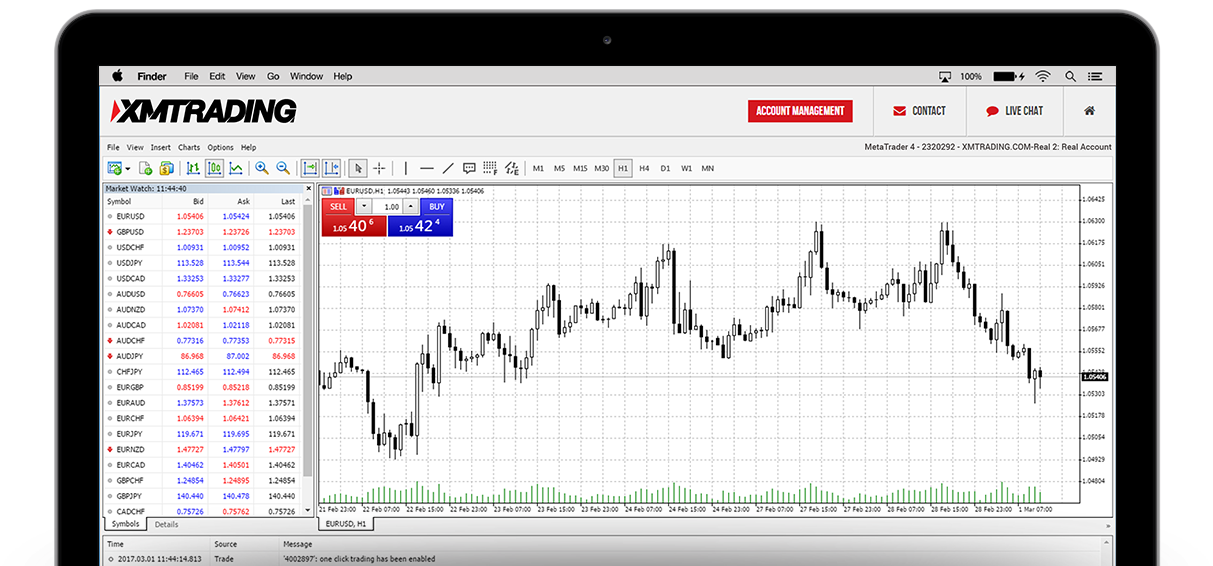1213x566 pixels.
Task: Increase trade volume with the up arrow
Action: coord(411,207)
